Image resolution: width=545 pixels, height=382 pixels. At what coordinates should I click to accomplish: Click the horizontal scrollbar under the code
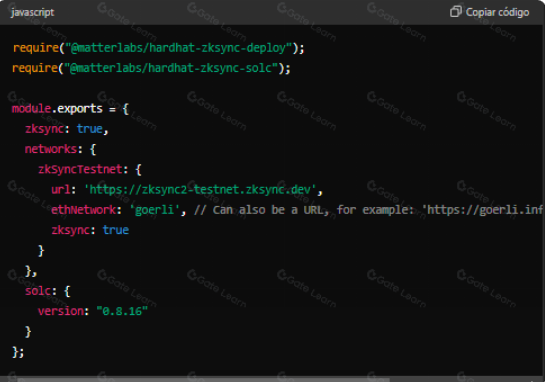(x=203, y=380)
